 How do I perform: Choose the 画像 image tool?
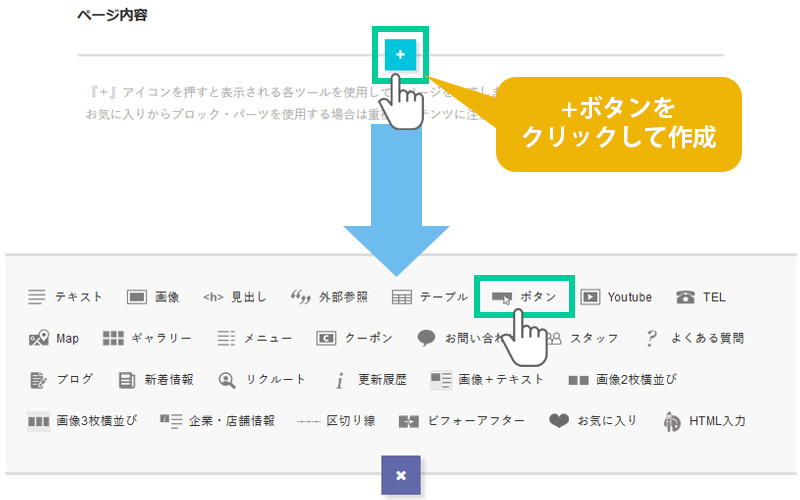coord(153,297)
